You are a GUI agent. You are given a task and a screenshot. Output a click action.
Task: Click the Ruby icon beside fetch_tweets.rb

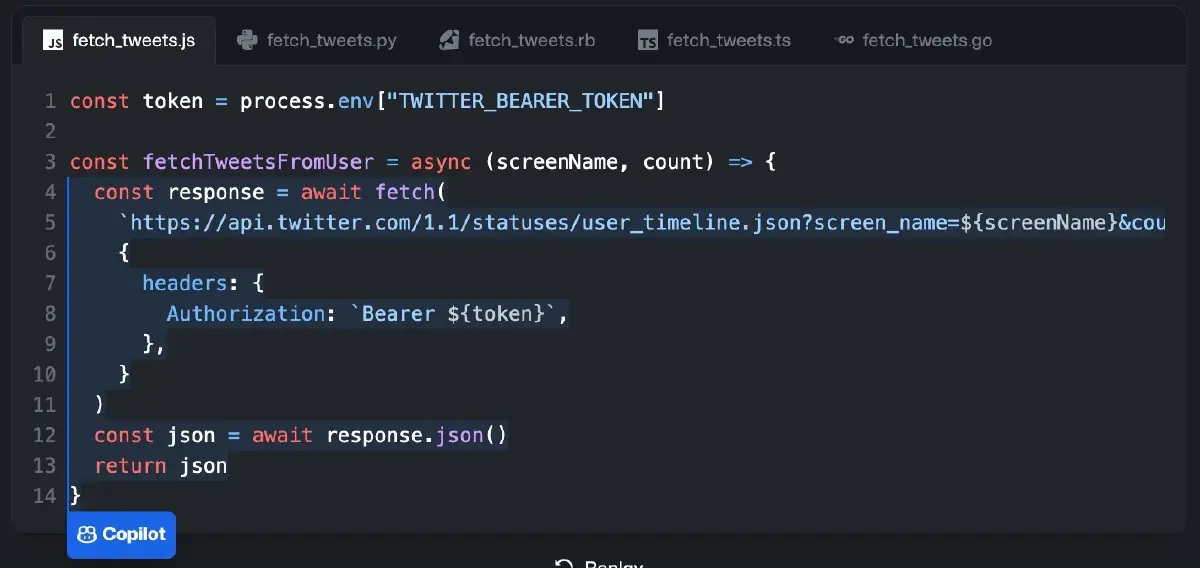[x=450, y=41]
